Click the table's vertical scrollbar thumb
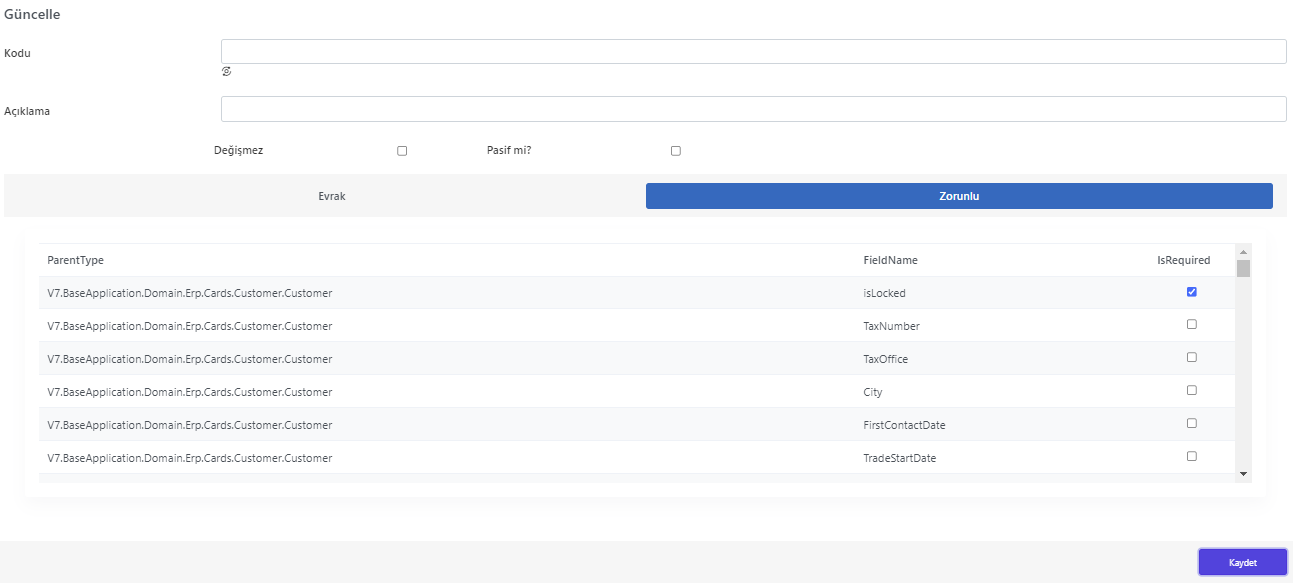The width and height of the screenshot is (1293, 583). click(x=1243, y=268)
